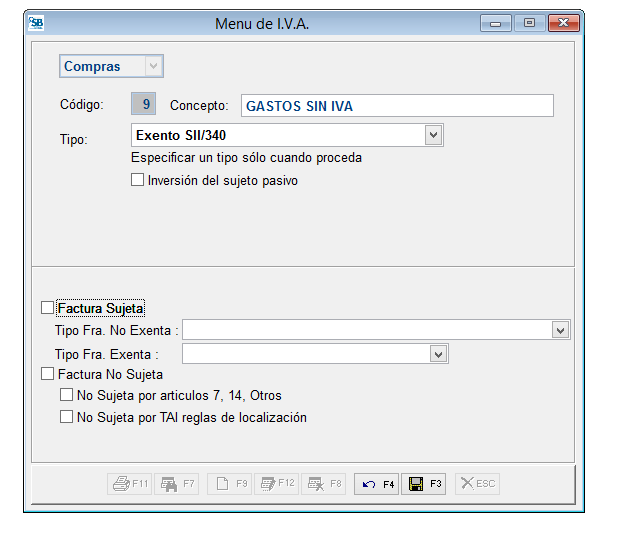Click the F9 new record icon
This screenshot has height=543, width=635.
230,484
